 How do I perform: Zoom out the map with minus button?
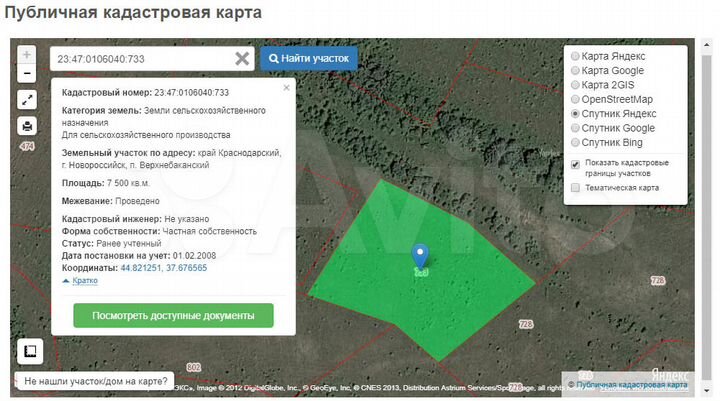[27, 73]
